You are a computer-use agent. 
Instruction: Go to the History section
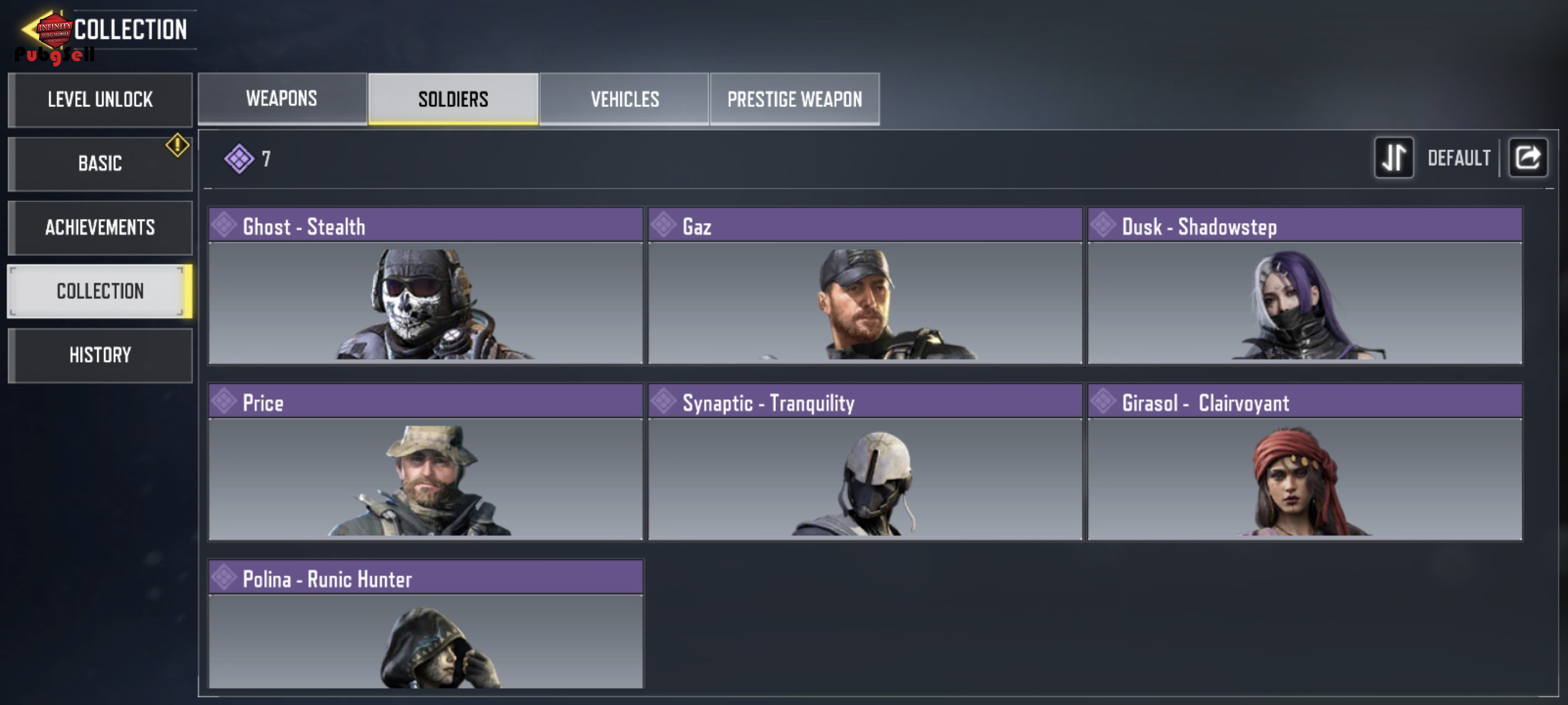pyautogui.click(x=100, y=355)
